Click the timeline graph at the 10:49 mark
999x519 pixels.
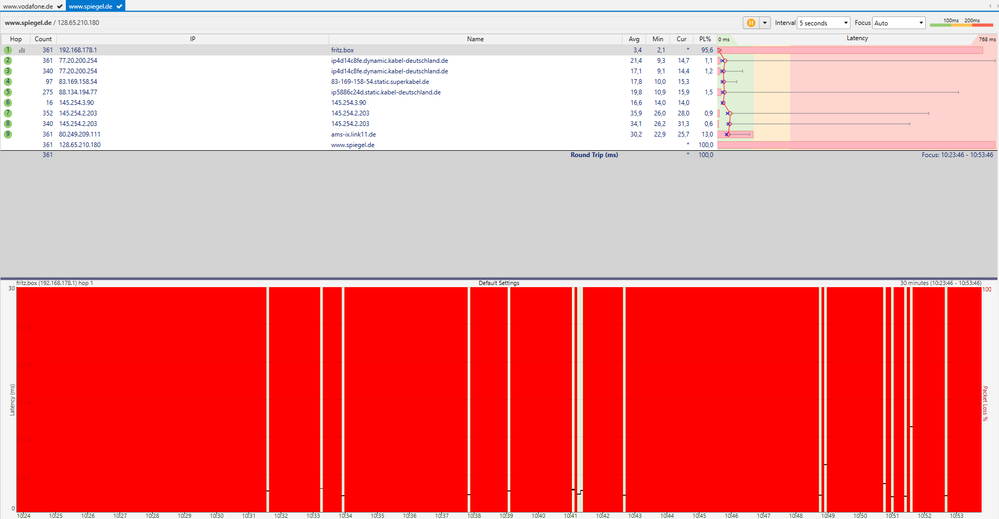pos(828,399)
